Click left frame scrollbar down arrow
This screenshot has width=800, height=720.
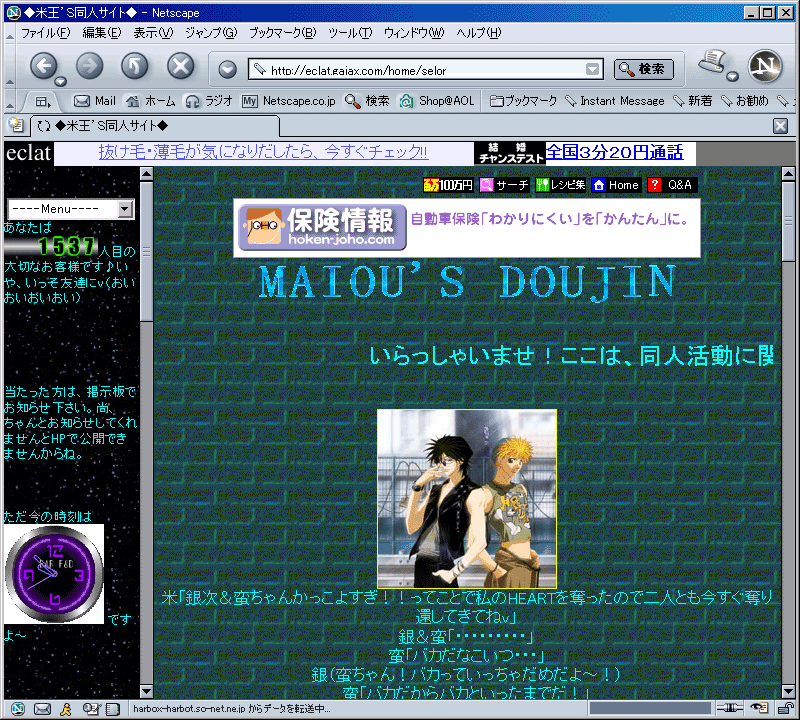[x=146, y=691]
